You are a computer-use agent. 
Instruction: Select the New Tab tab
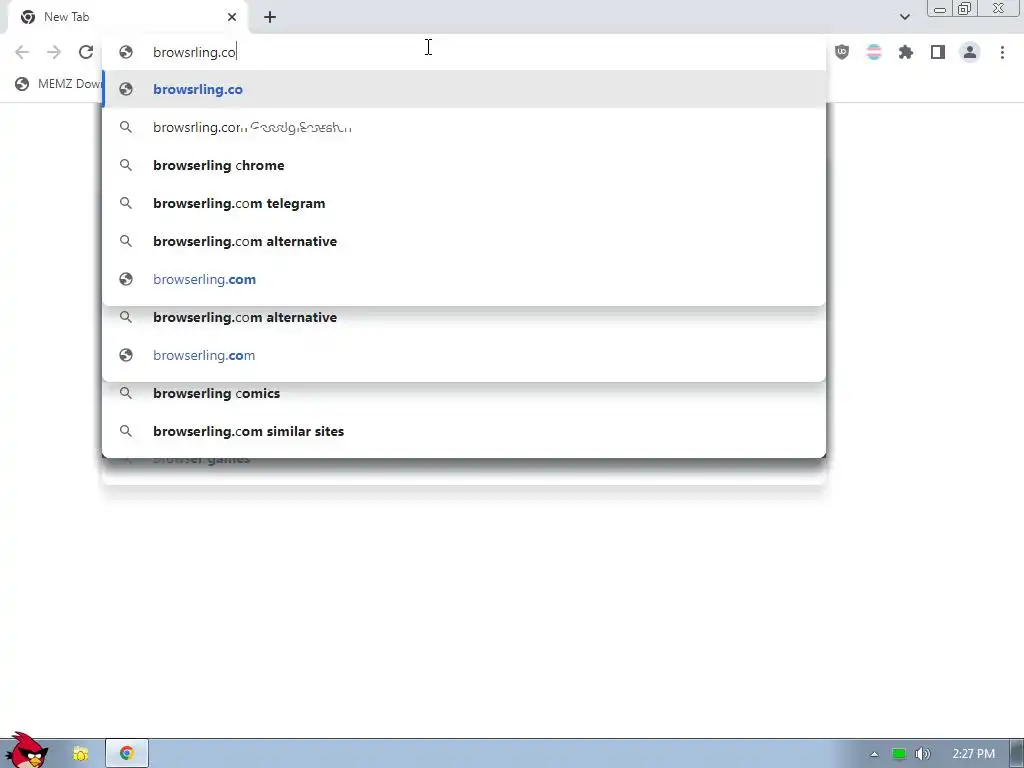pyautogui.click(x=127, y=18)
